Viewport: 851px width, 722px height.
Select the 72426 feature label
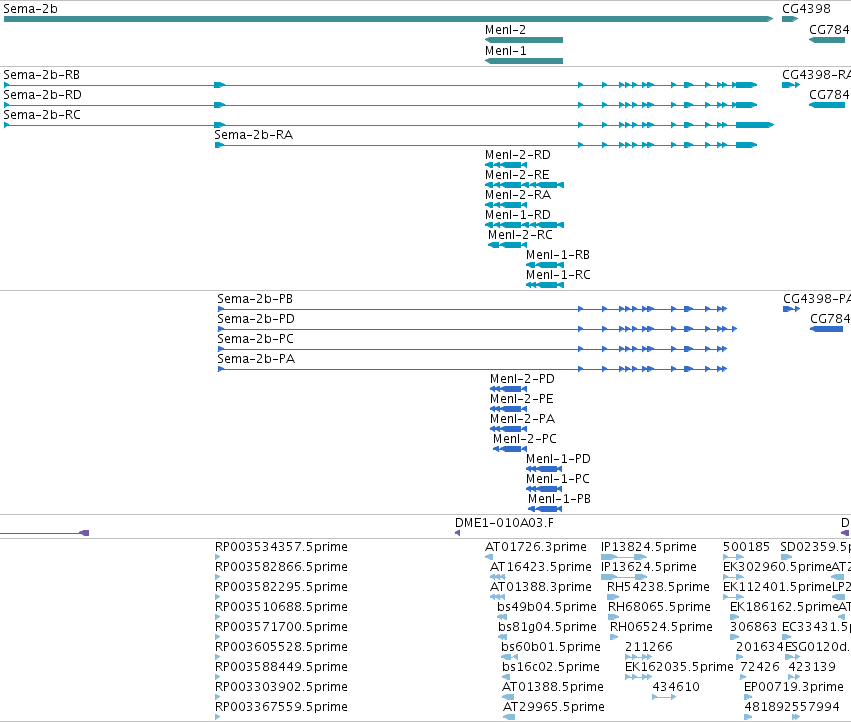pyautogui.click(x=760, y=667)
